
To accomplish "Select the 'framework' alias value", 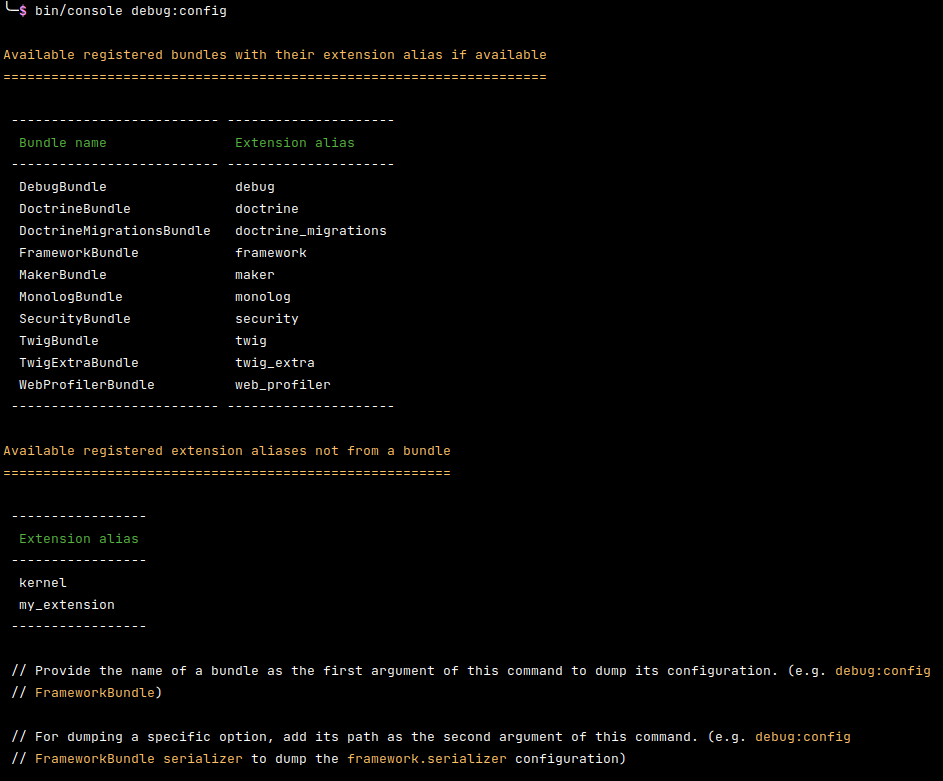I will pyautogui.click(x=271, y=253).
